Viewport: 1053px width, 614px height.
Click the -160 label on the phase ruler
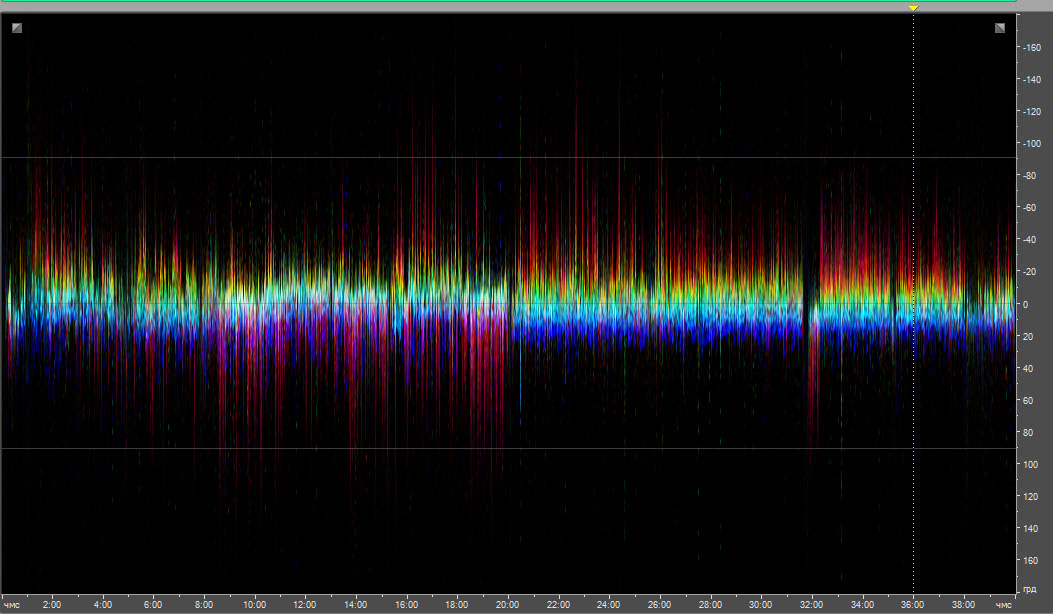(1033, 47)
